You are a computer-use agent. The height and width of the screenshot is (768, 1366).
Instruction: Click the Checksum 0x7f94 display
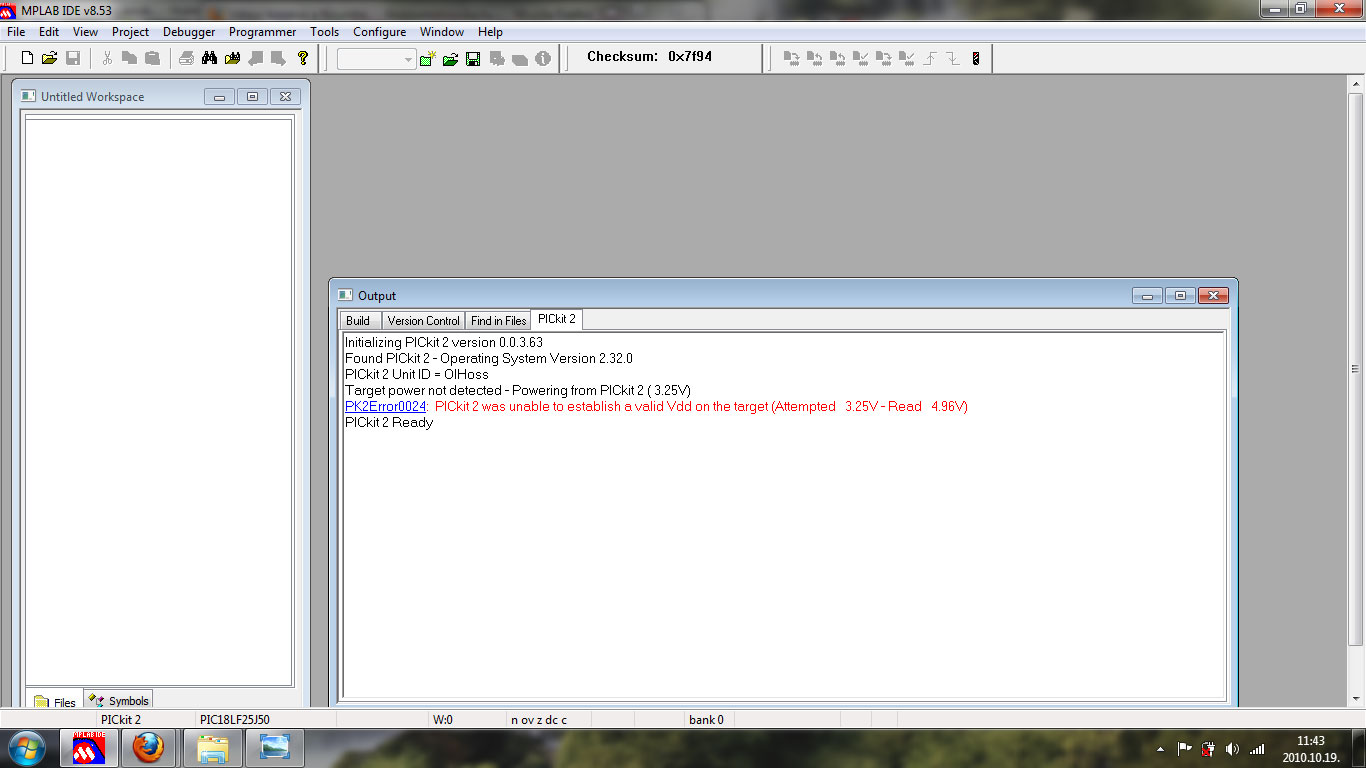tap(650, 57)
